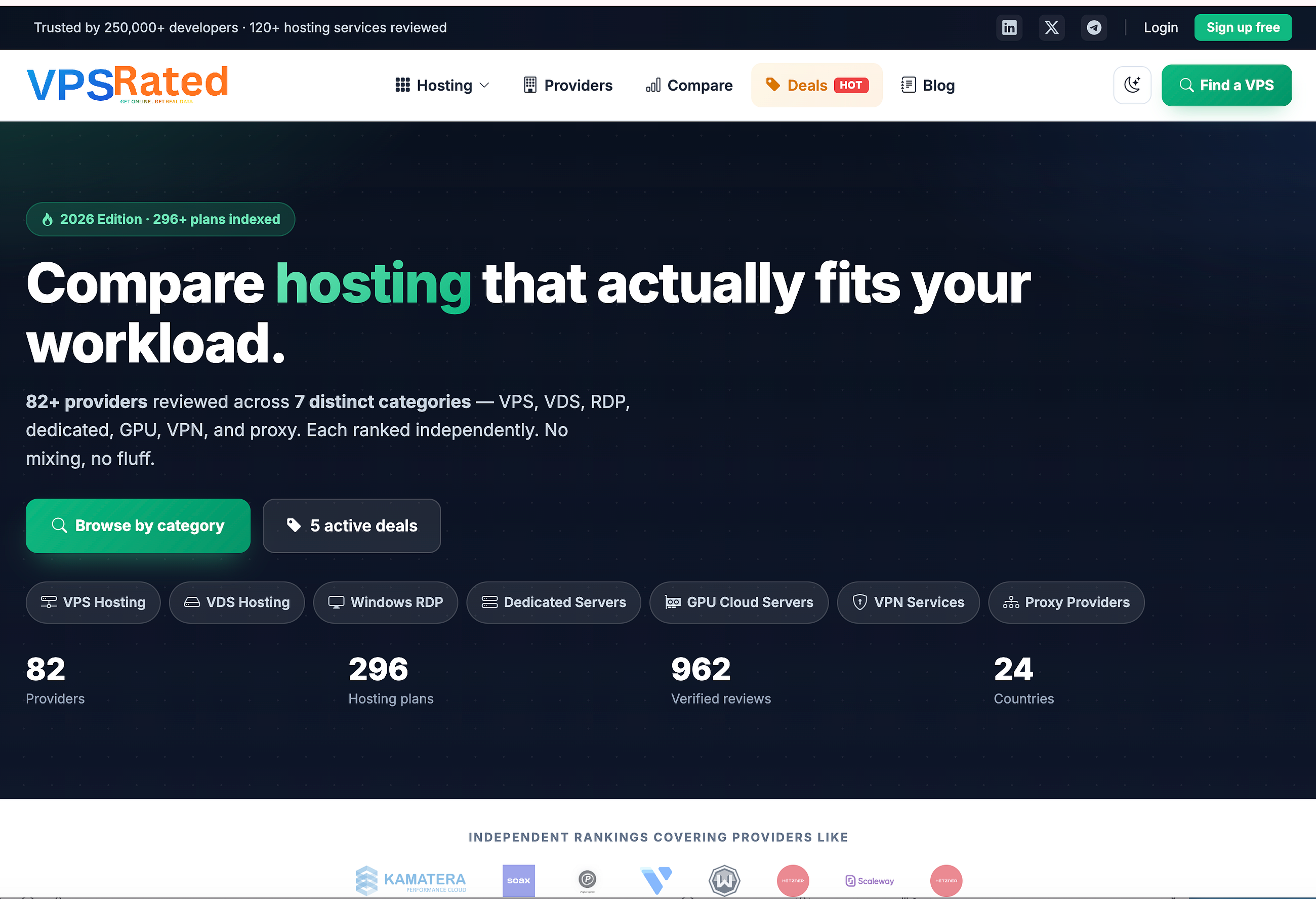Click the Soax provider logo
Viewport: 1316px width, 899px height.
[x=519, y=880]
